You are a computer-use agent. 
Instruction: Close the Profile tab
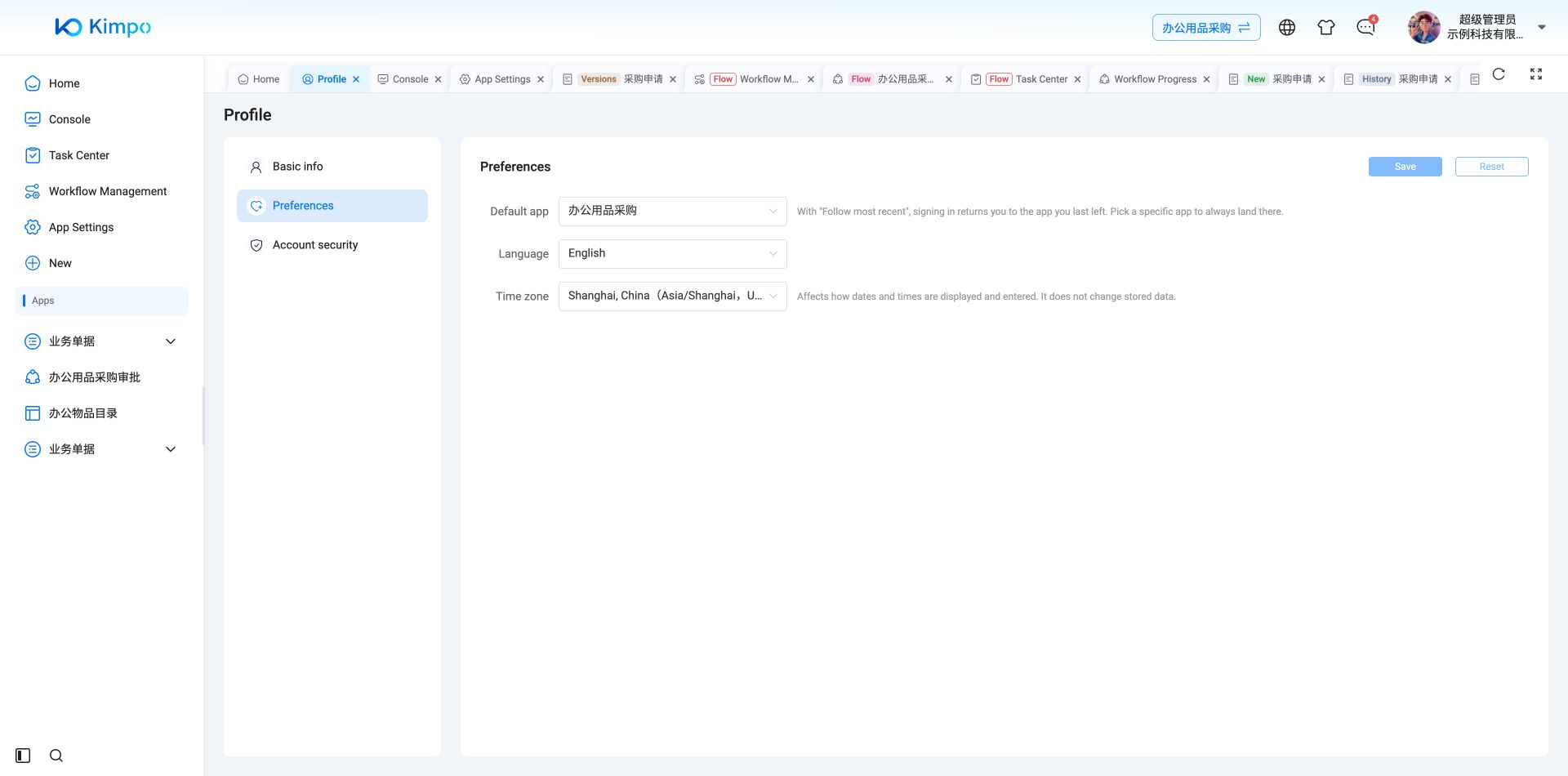(356, 79)
